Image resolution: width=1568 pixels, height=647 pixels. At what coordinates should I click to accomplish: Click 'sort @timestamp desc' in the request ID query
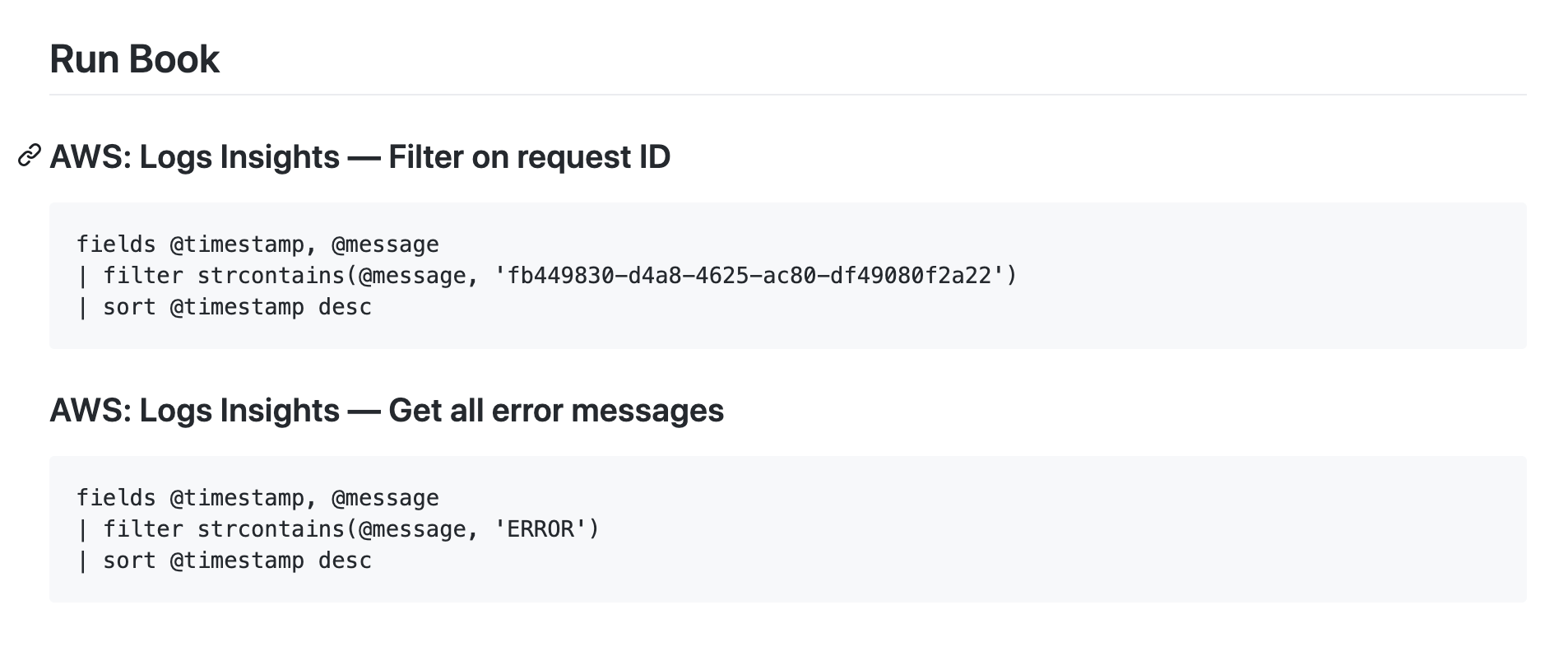[x=236, y=307]
